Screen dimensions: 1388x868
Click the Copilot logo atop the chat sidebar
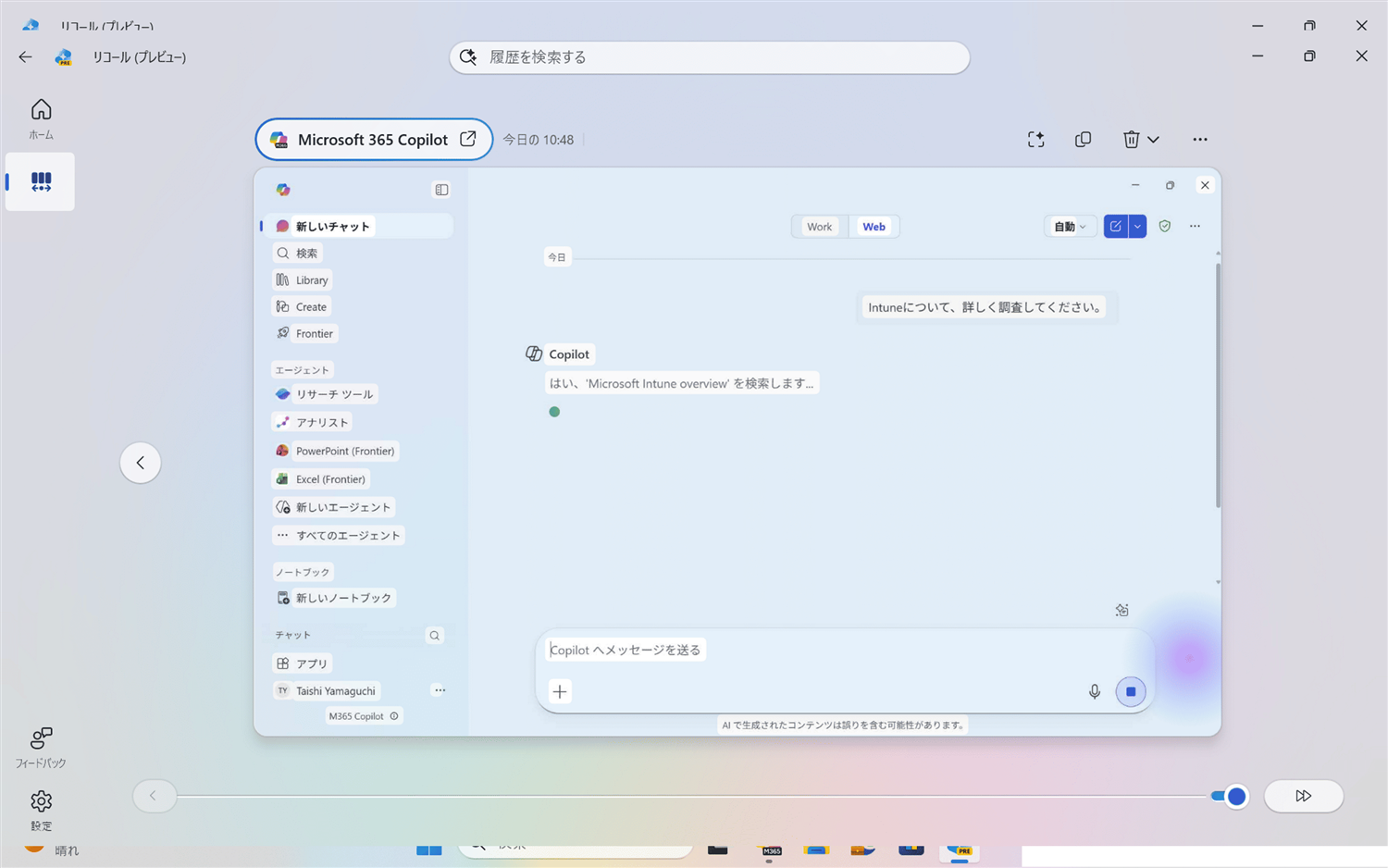283,190
